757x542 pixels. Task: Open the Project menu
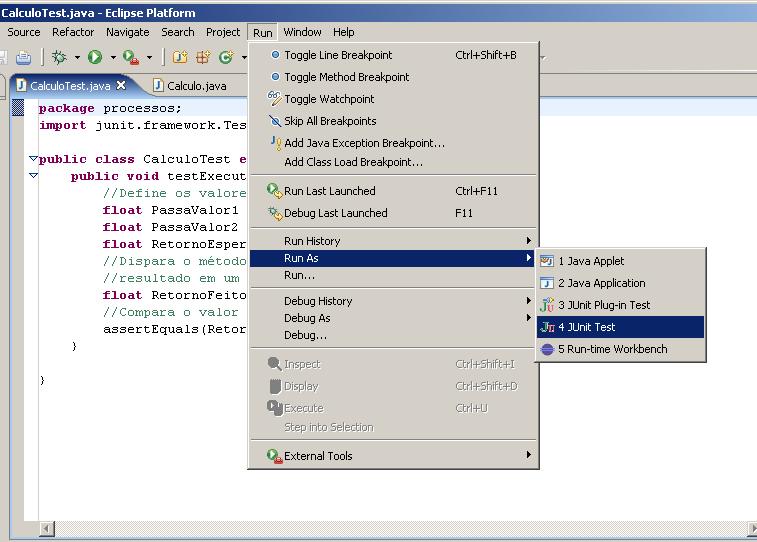pyautogui.click(x=223, y=32)
